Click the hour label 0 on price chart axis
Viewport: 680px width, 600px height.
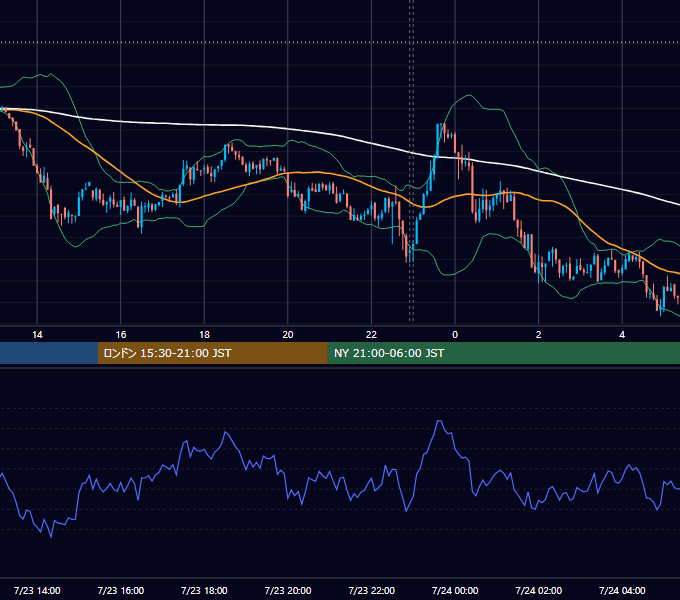[455, 335]
